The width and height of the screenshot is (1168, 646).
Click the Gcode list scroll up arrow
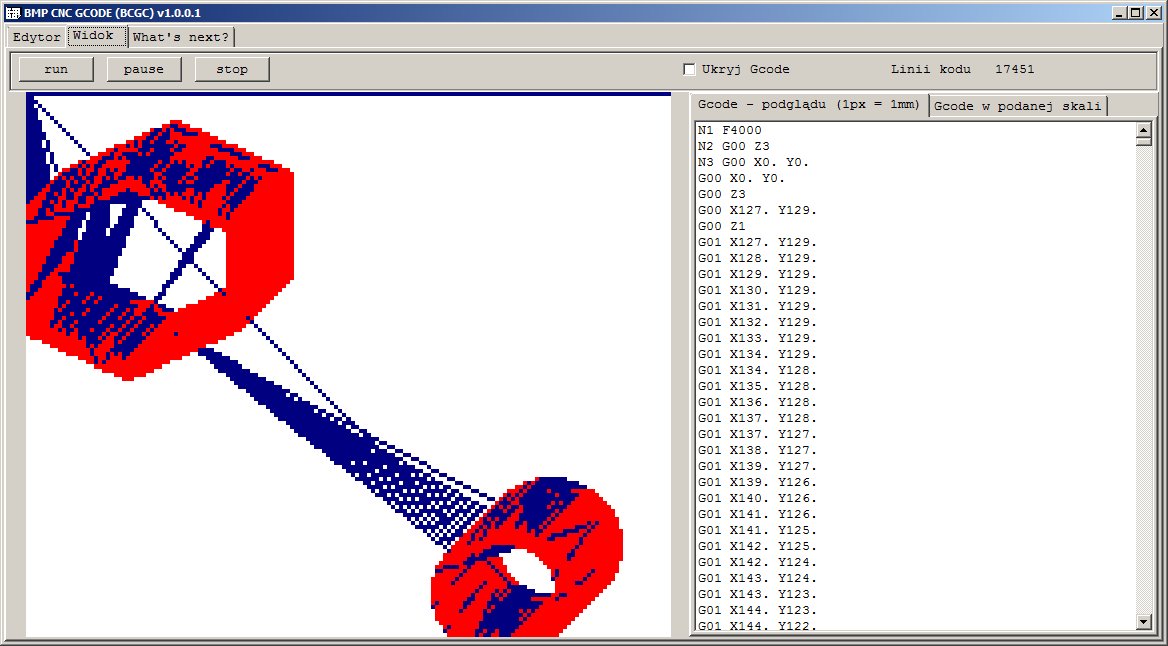[x=1144, y=130]
